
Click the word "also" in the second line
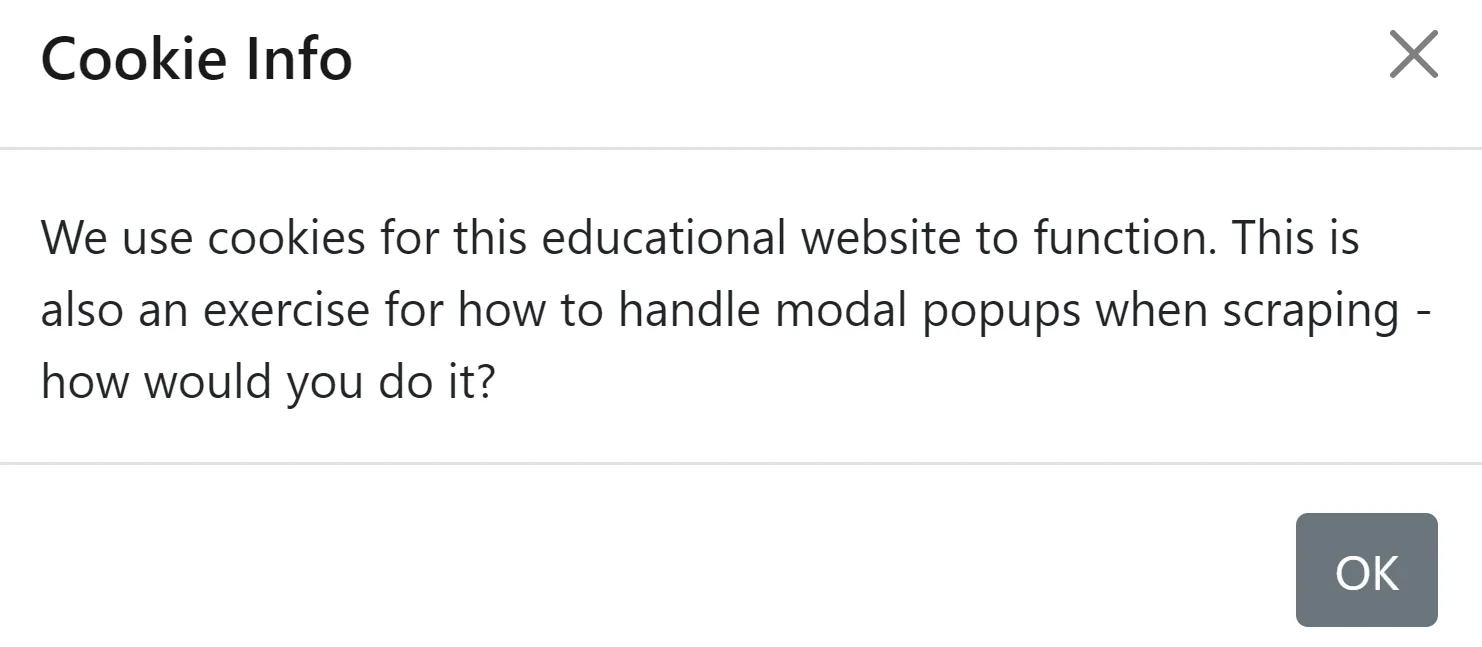(x=82, y=311)
